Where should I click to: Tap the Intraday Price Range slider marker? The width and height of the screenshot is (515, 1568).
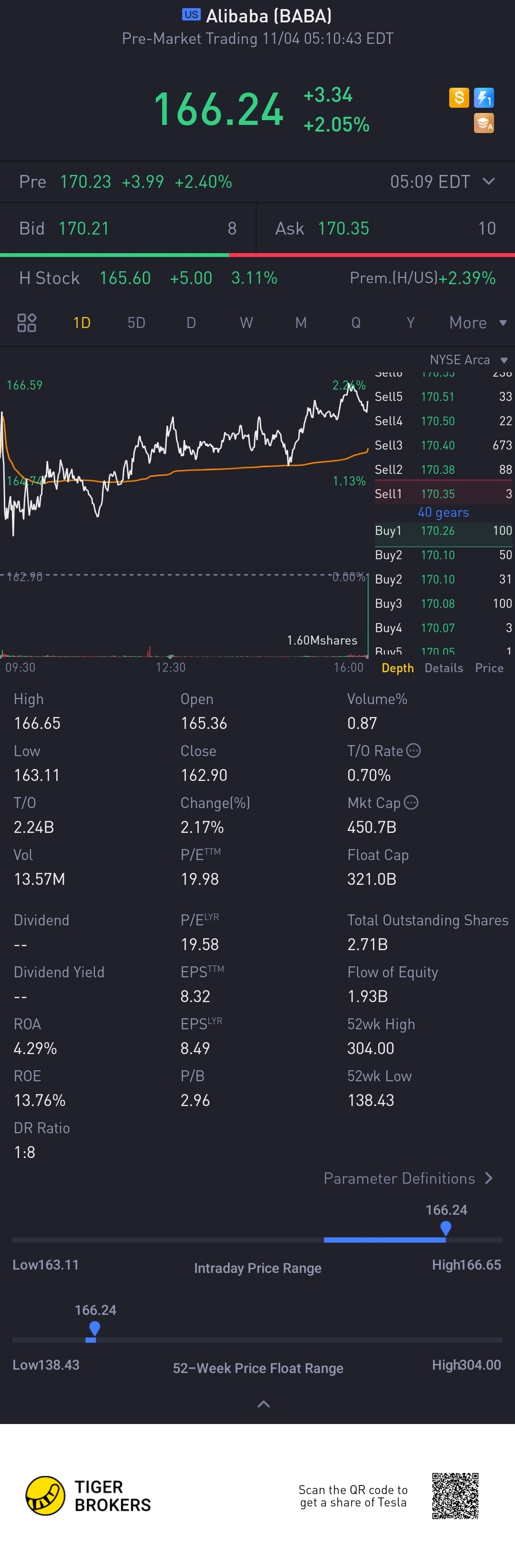[445, 1229]
